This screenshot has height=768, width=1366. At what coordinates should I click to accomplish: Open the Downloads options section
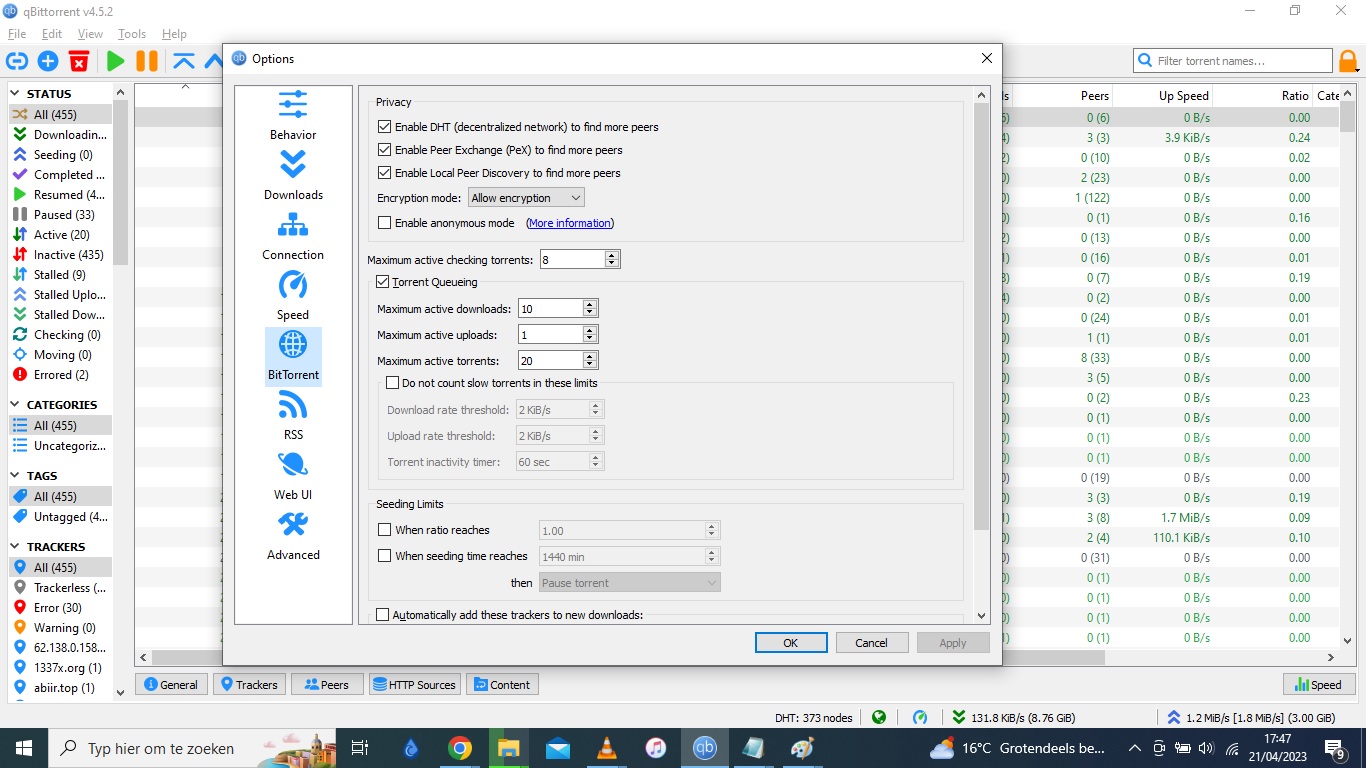click(293, 176)
